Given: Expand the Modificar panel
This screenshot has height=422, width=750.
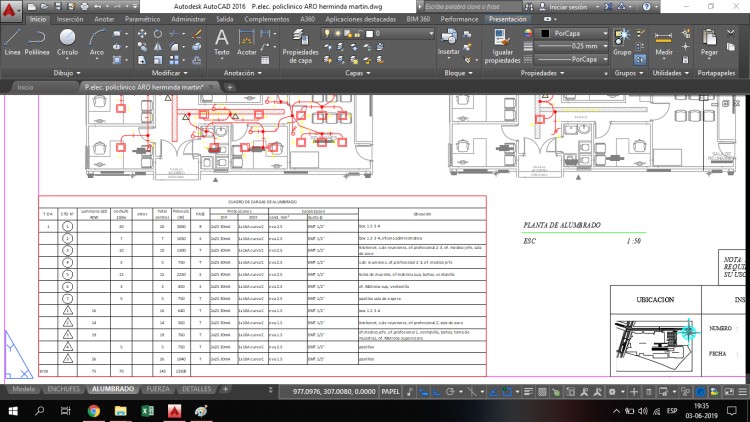Looking at the screenshot, I should 169,73.
